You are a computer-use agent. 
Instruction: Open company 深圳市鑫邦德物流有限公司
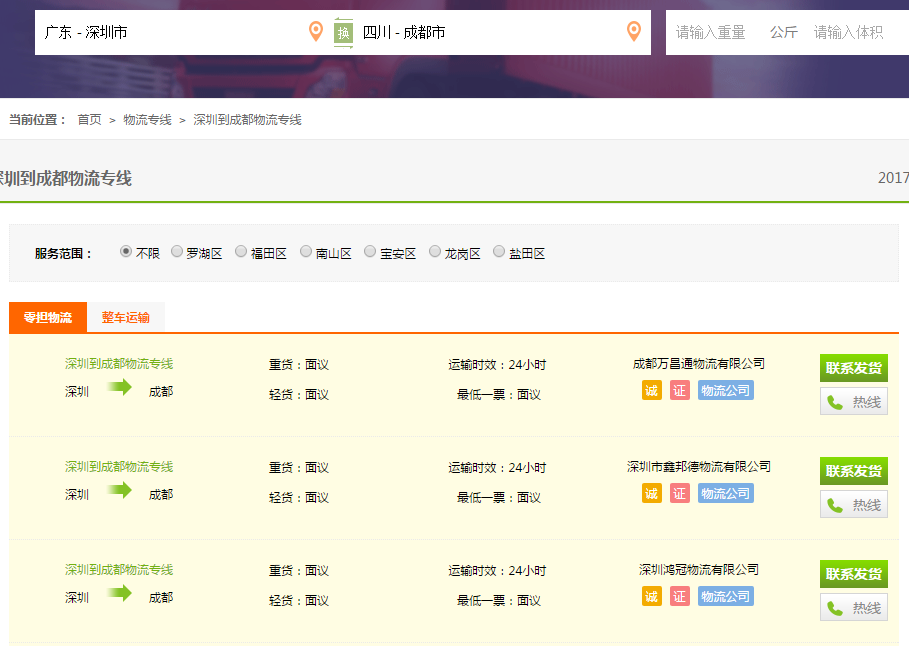click(x=699, y=466)
